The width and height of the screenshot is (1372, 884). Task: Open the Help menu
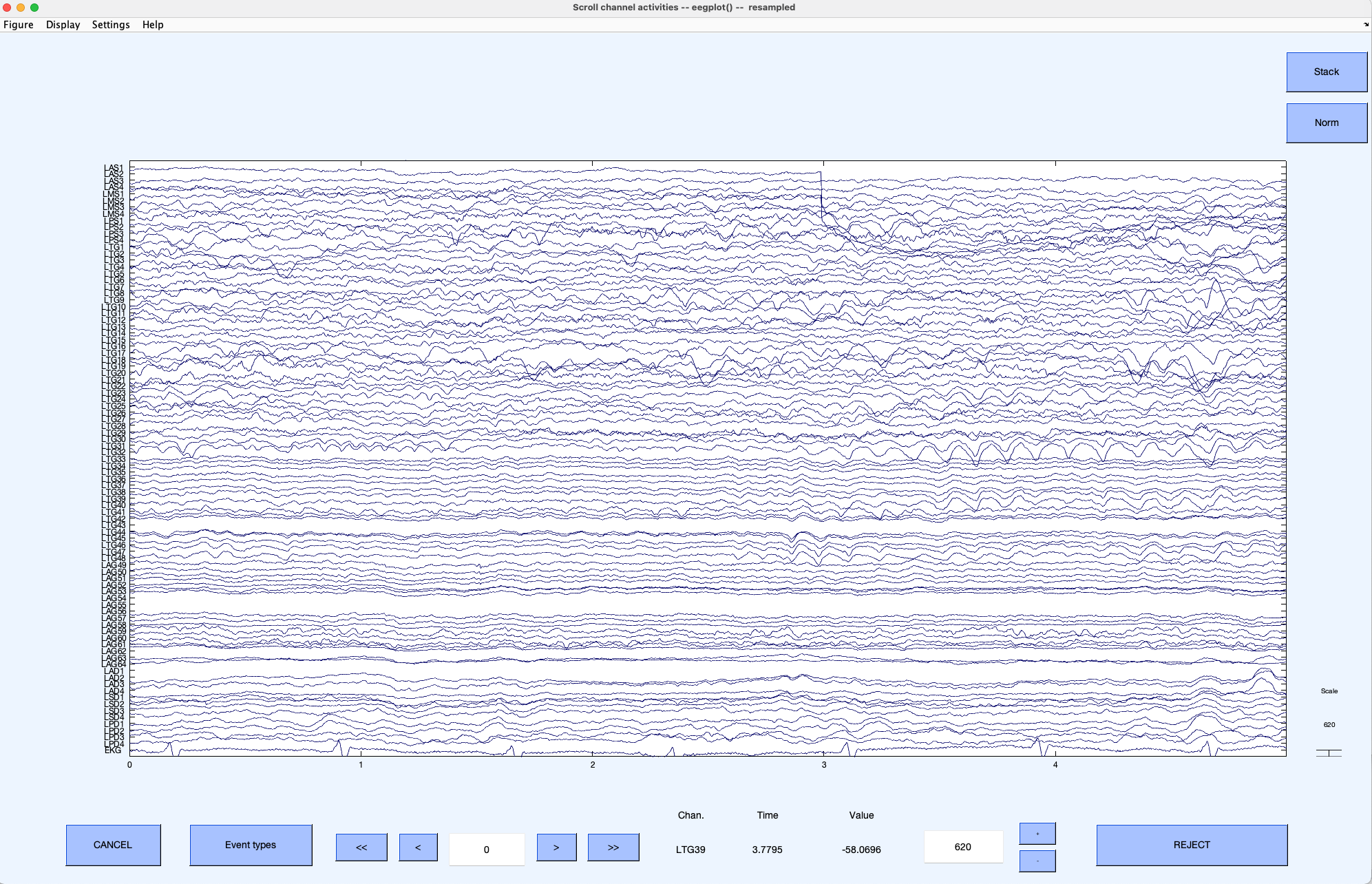pyautogui.click(x=155, y=25)
